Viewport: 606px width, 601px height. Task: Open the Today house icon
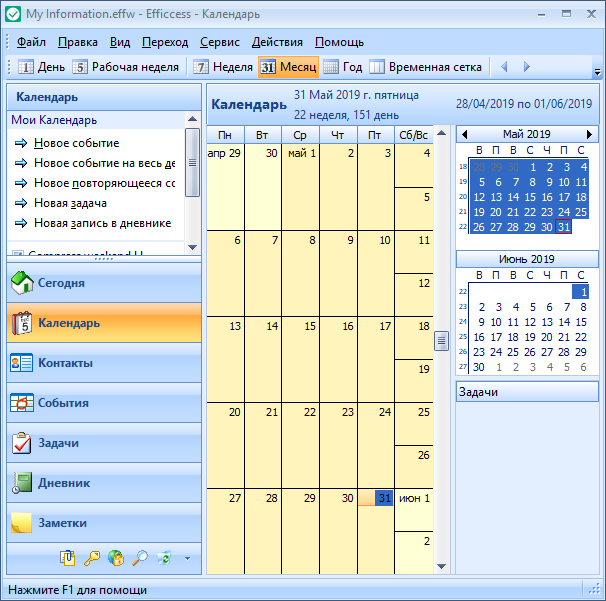click(22, 283)
